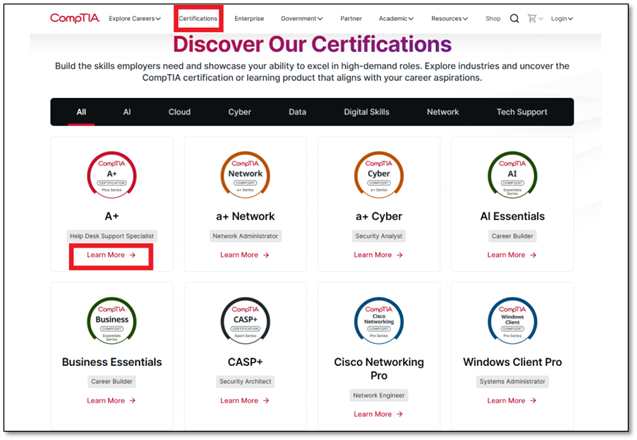This screenshot has width=637, height=440.
Task: Click the AI Essentials badge logo
Action: pos(512,175)
